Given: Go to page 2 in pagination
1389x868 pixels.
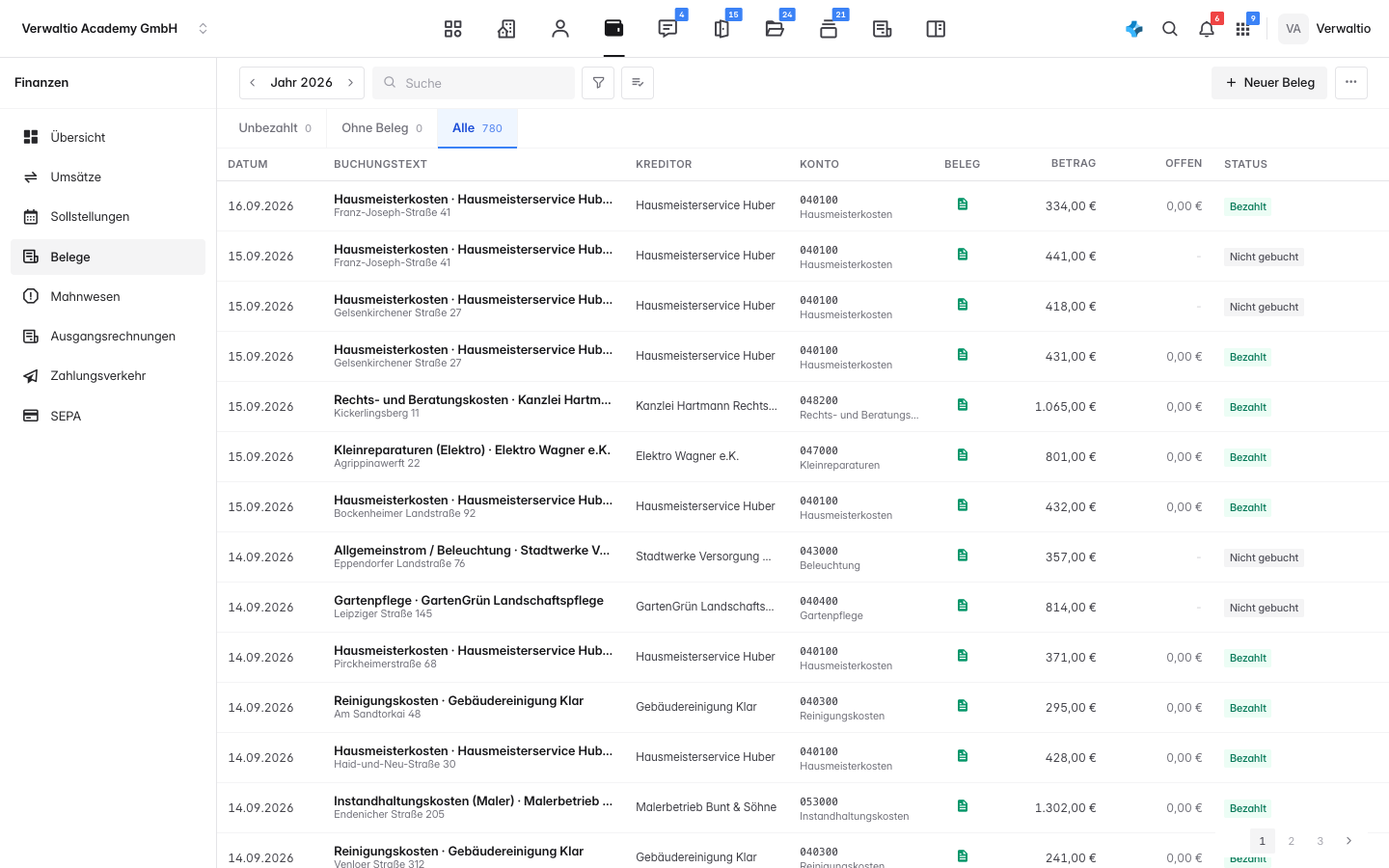Looking at the screenshot, I should click(x=1292, y=841).
